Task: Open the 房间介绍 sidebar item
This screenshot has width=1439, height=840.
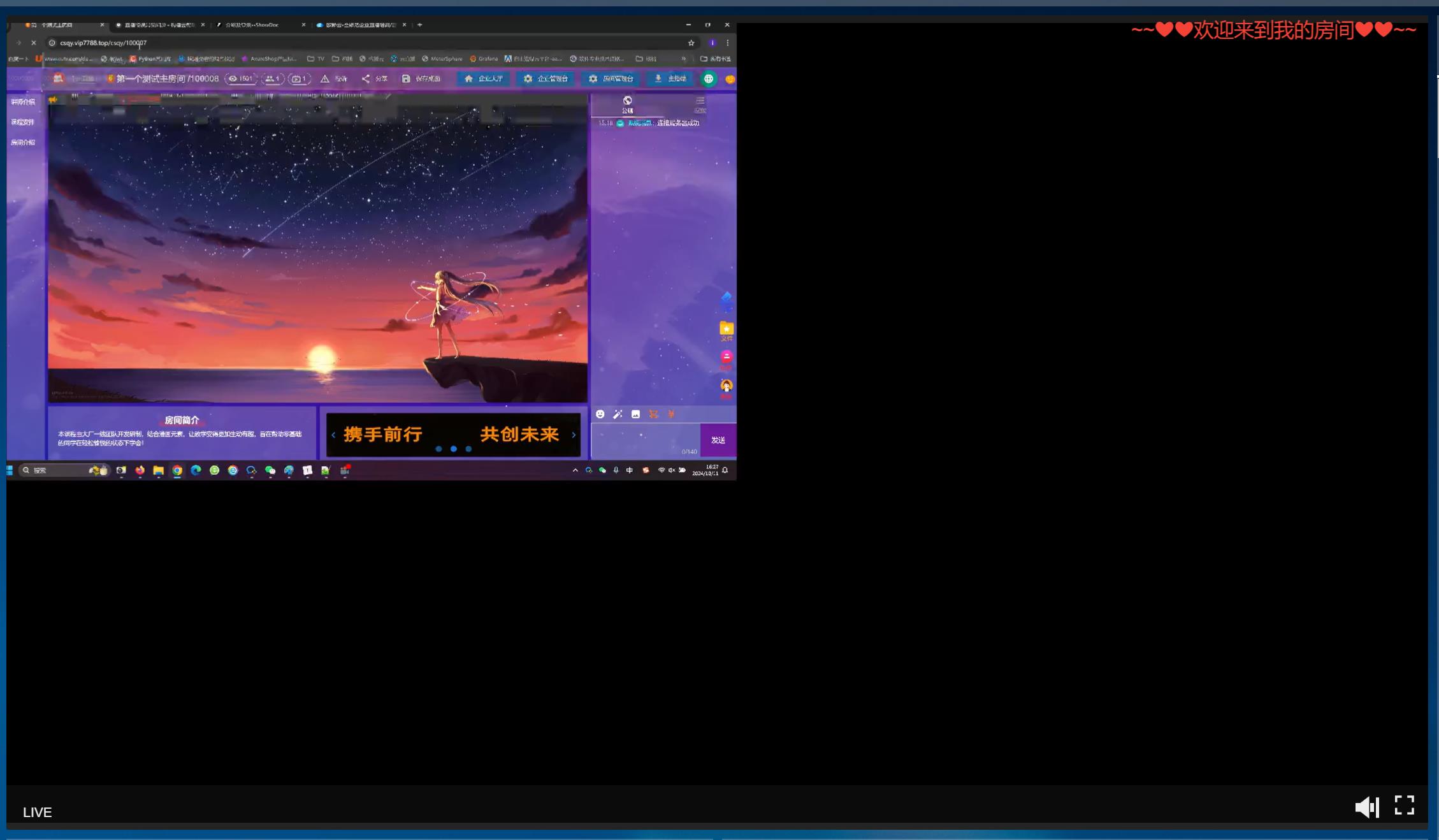Action: point(23,143)
